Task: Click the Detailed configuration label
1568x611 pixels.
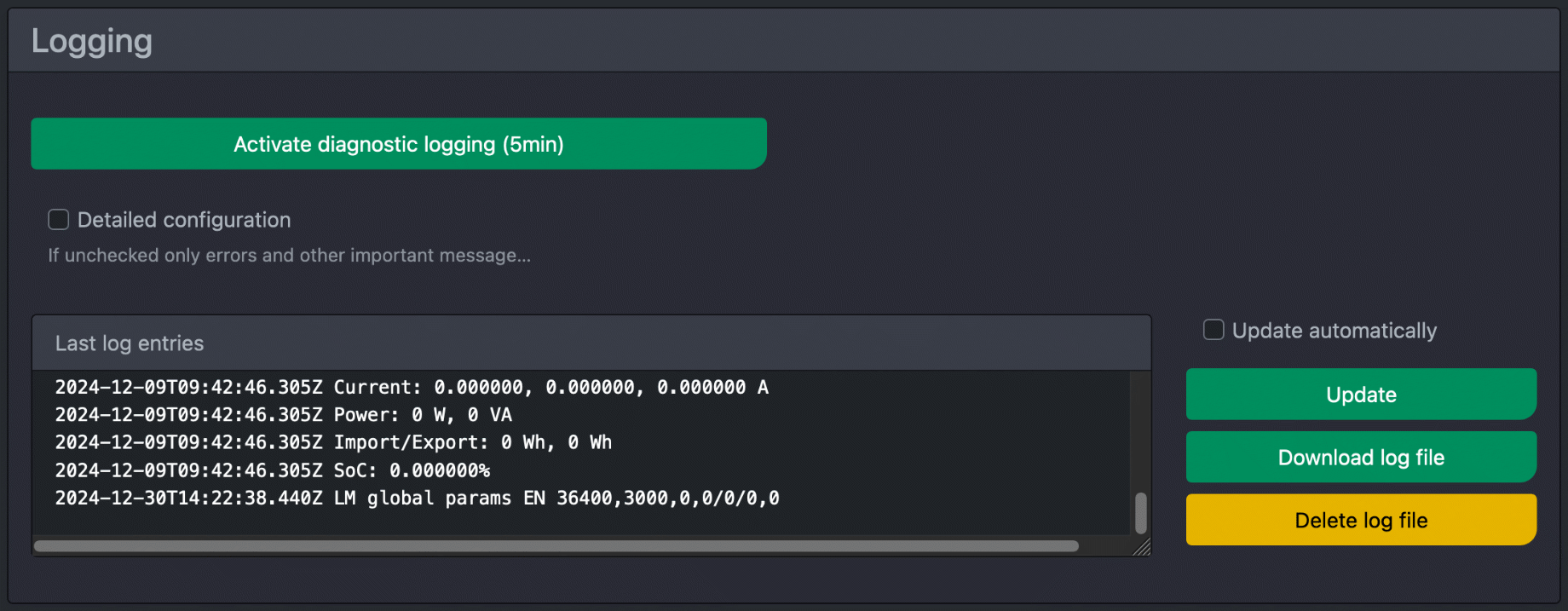Action: (184, 219)
